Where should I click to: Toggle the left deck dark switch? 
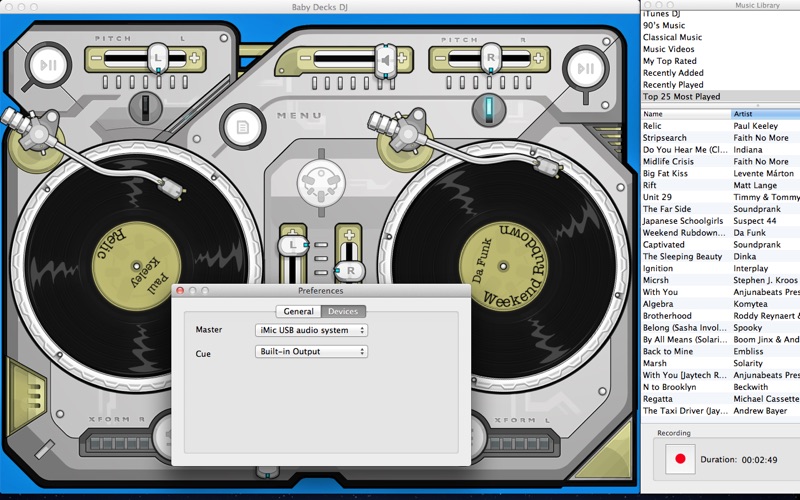click(x=145, y=106)
